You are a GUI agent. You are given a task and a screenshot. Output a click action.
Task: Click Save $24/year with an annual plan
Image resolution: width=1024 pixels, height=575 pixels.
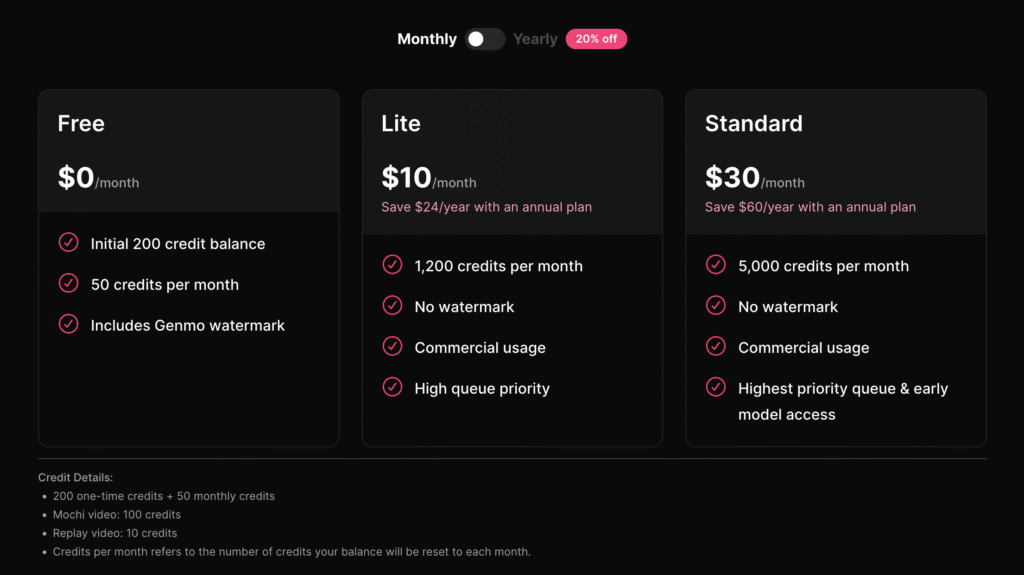487,207
